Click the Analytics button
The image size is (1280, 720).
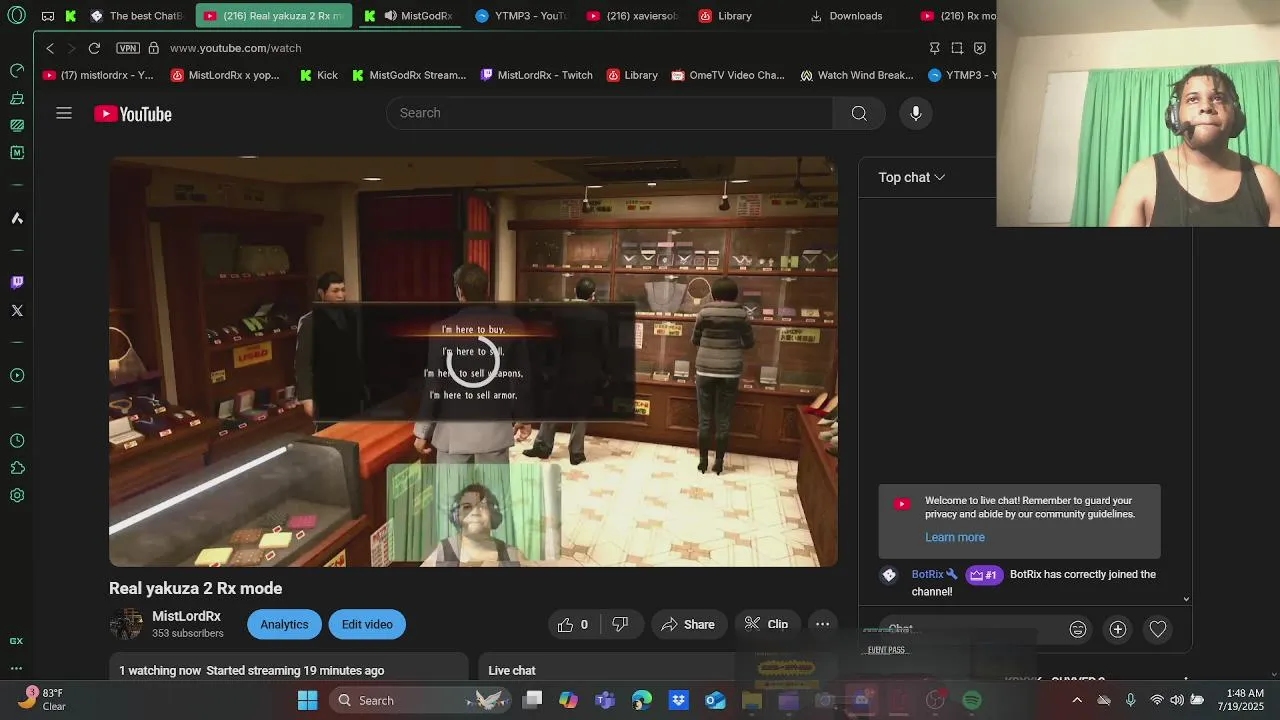tap(284, 624)
